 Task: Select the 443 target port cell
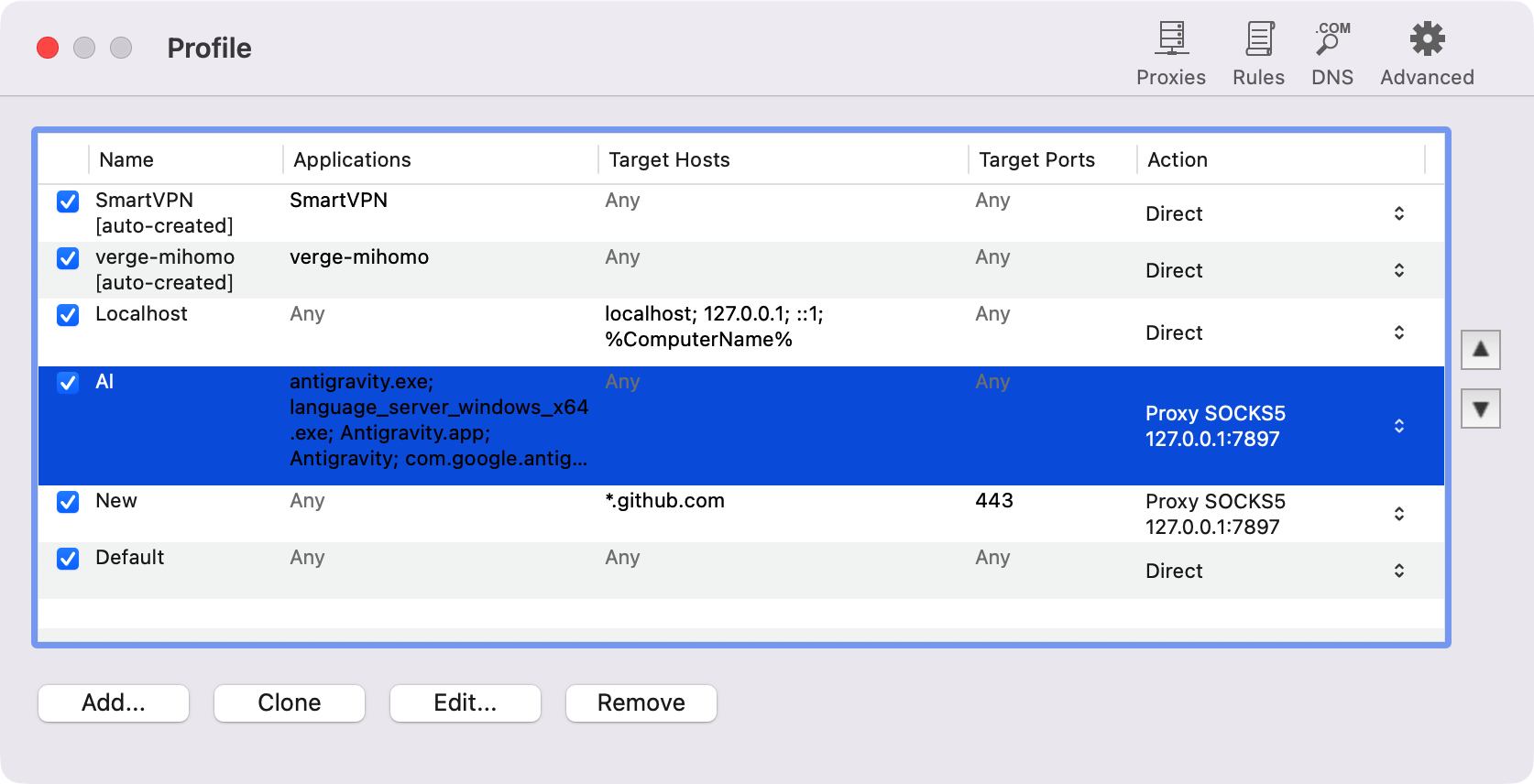click(x=994, y=501)
